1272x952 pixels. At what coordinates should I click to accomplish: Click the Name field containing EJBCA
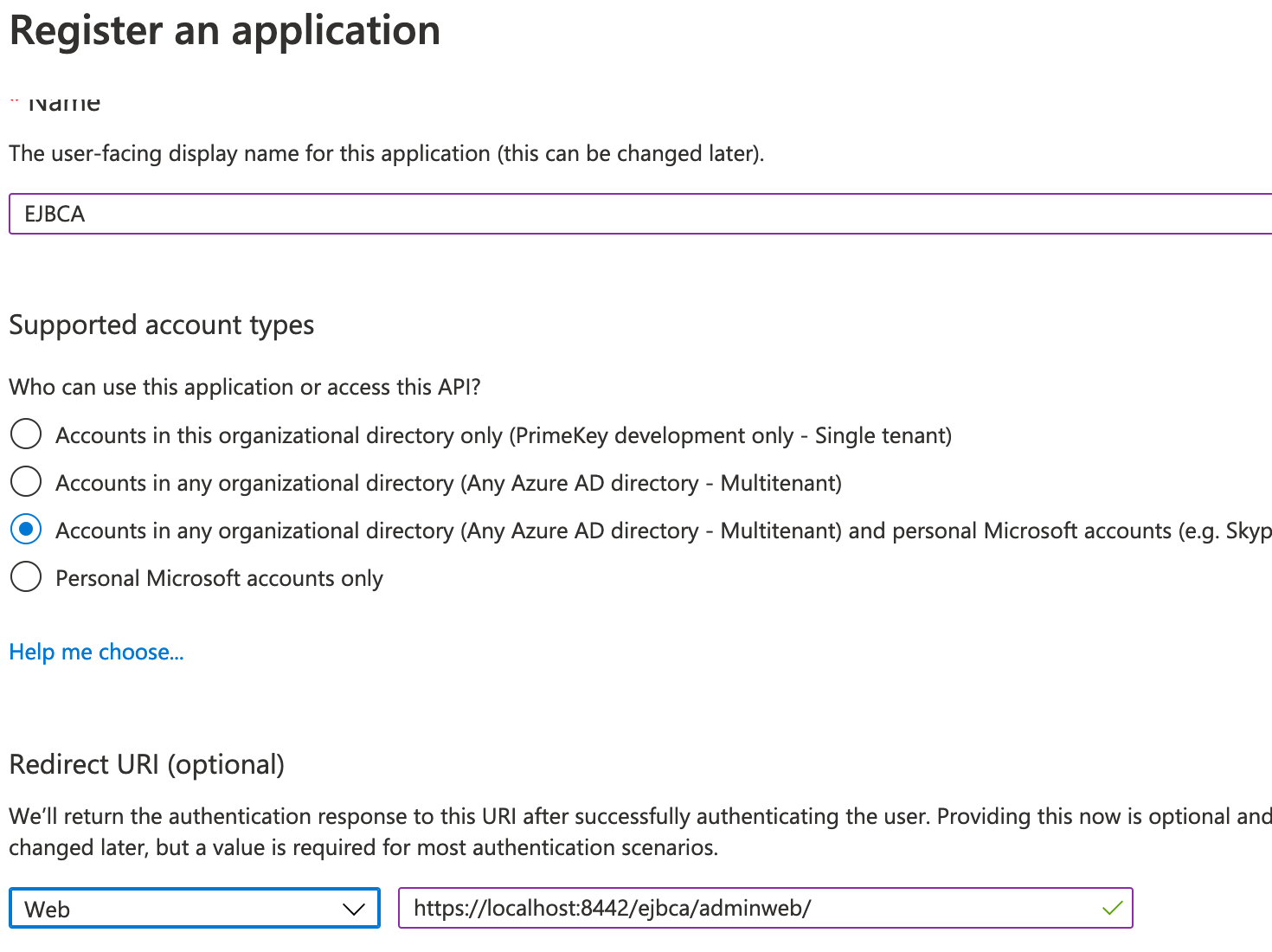click(639, 214)
